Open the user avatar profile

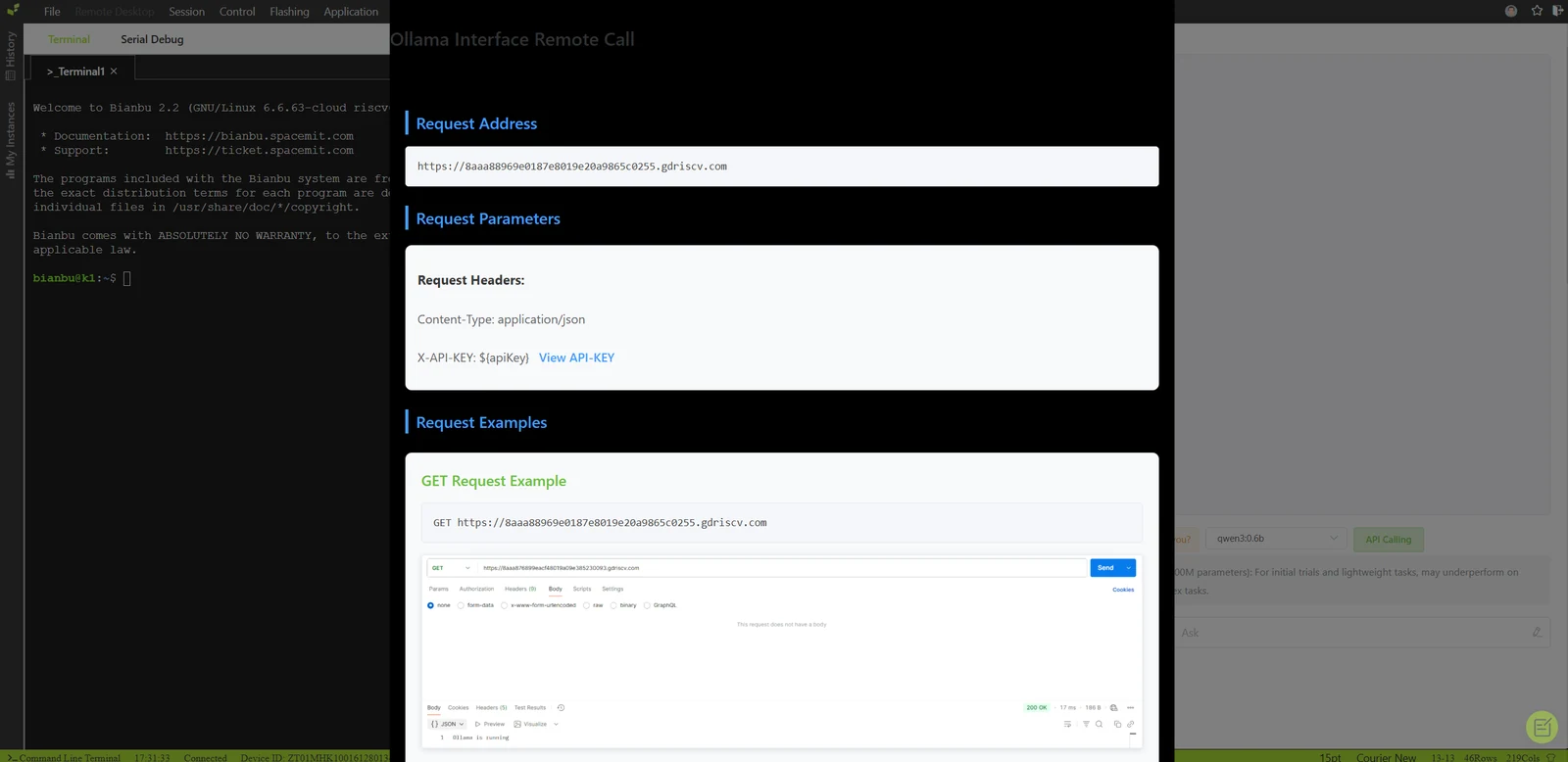pos(1511,11)
